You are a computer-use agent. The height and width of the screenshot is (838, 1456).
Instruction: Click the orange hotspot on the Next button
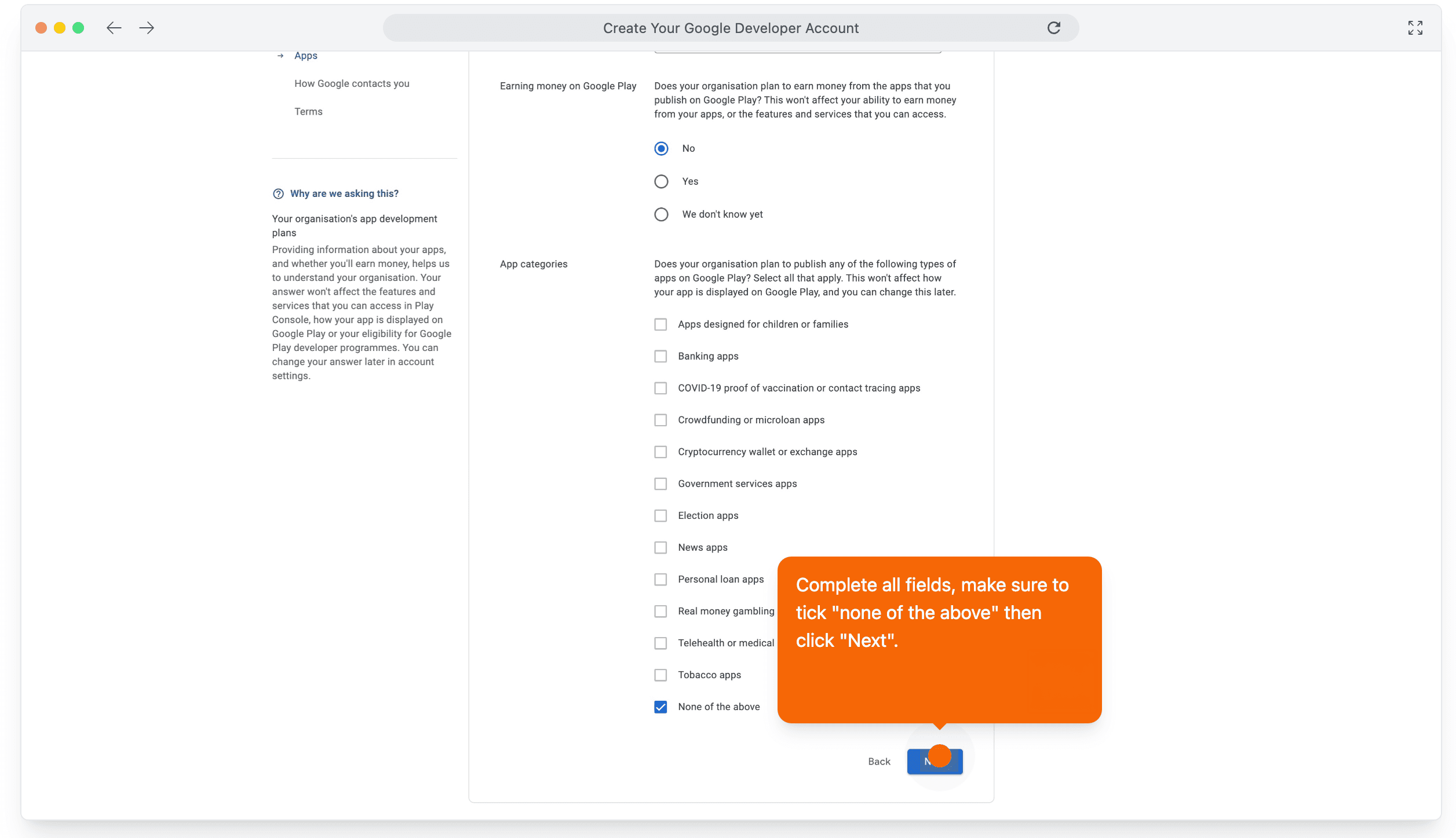click(939, 756)
